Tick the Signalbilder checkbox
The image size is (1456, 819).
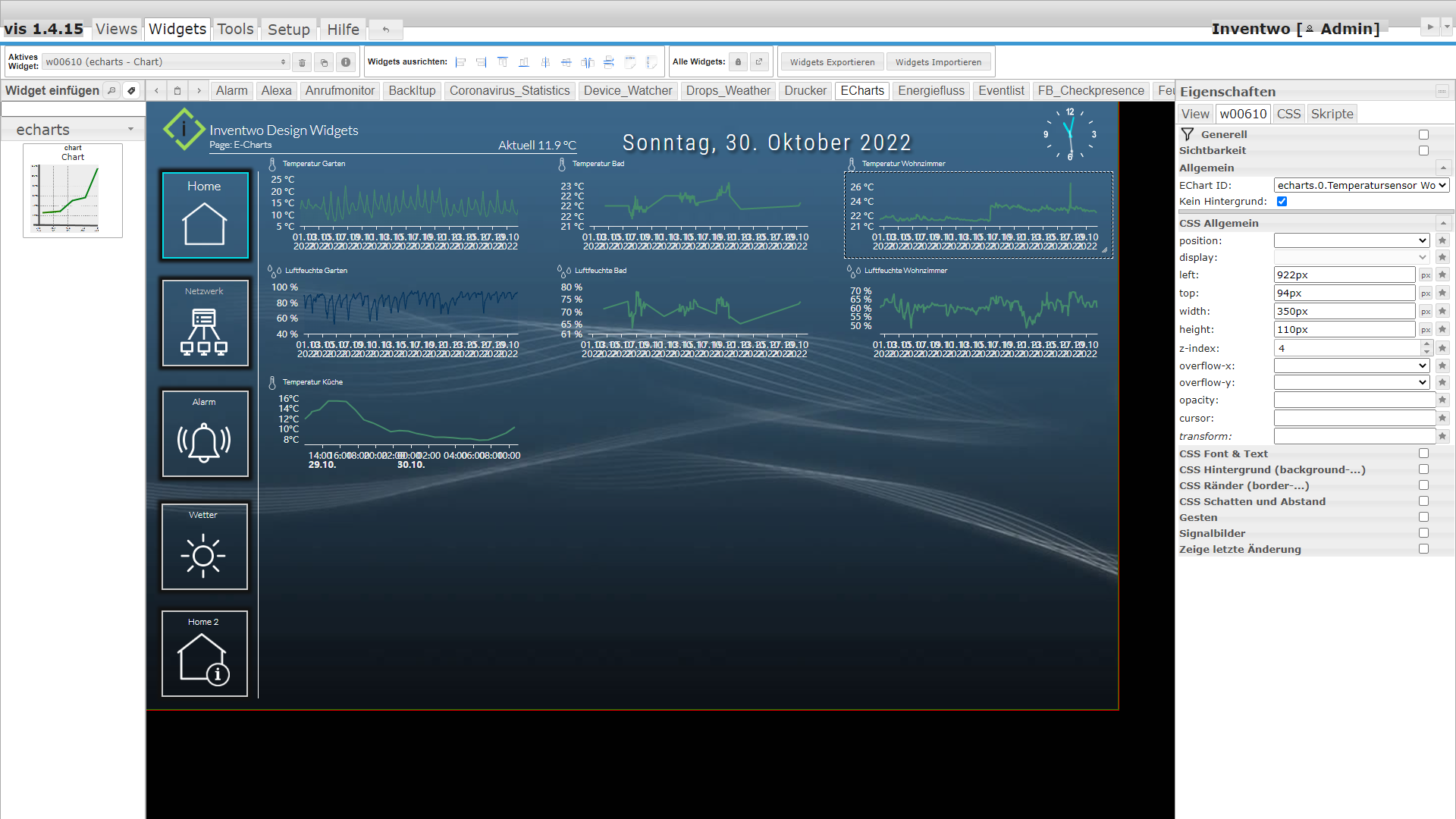point(1423,533)
